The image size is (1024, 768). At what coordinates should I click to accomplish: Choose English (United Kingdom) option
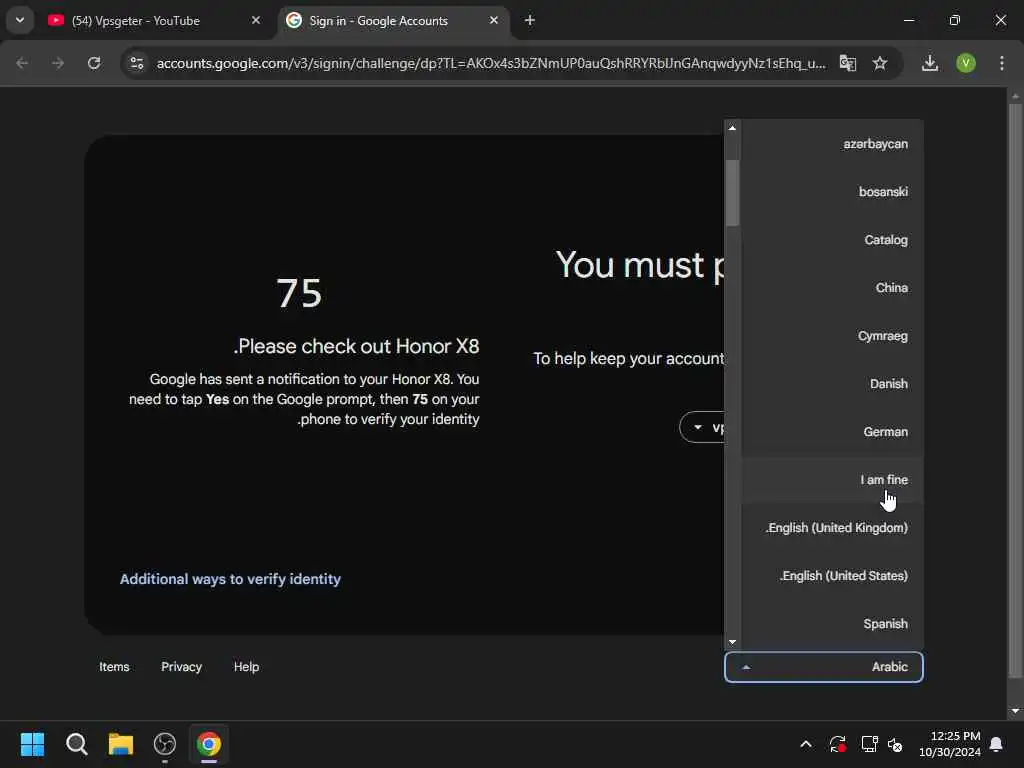[833, 528]
